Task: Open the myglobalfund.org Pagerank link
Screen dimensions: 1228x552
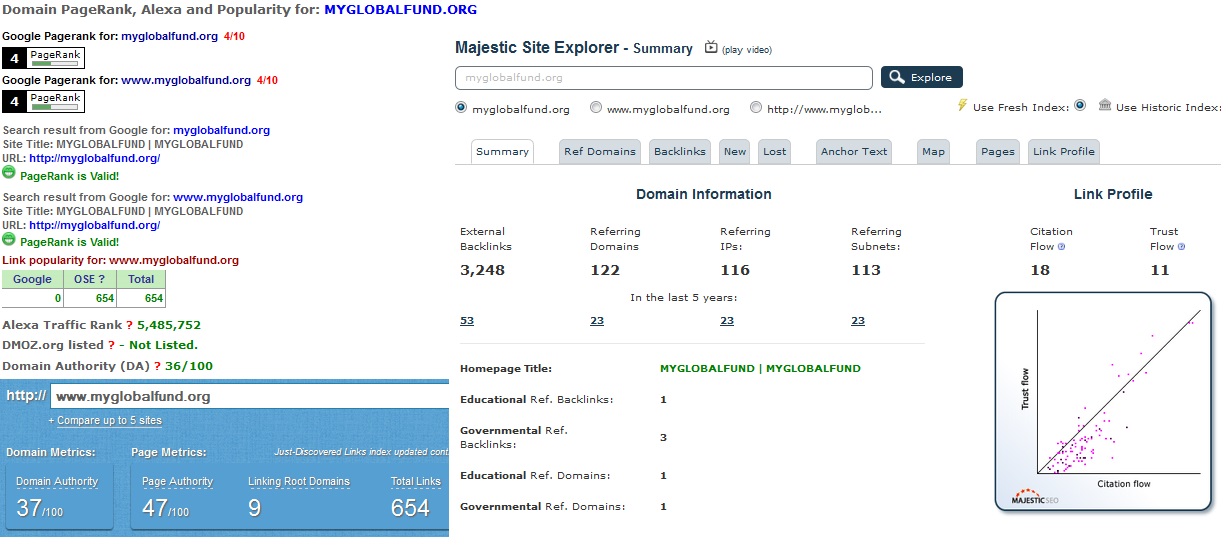Action: (x=169, y=36)
